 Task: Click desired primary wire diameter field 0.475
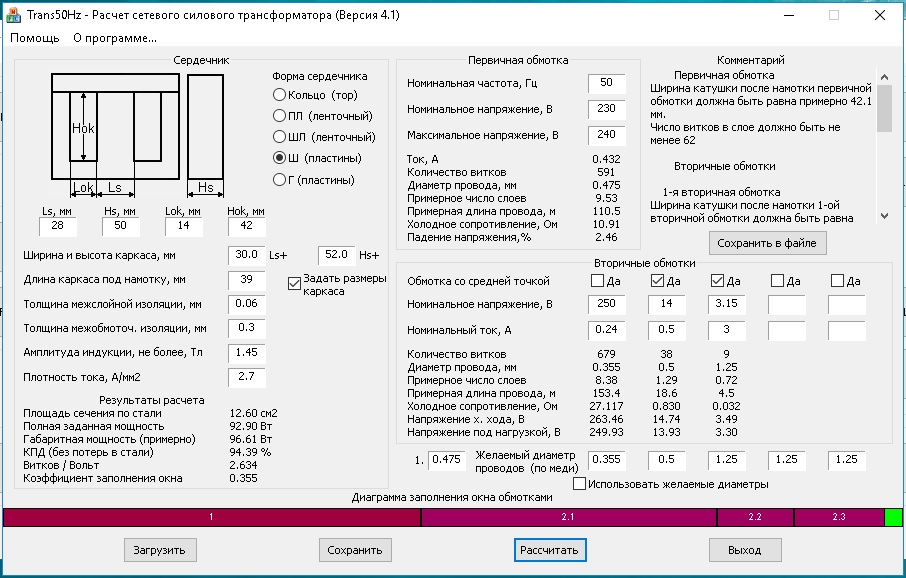[x=447, y=460]
